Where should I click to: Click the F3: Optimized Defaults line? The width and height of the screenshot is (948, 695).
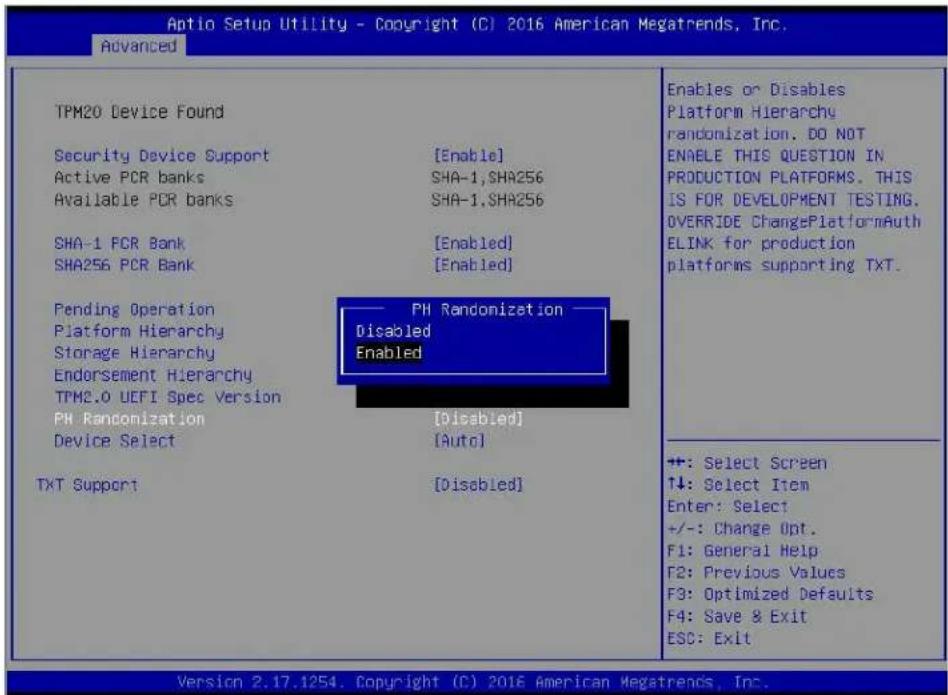(x=771, y=594)
